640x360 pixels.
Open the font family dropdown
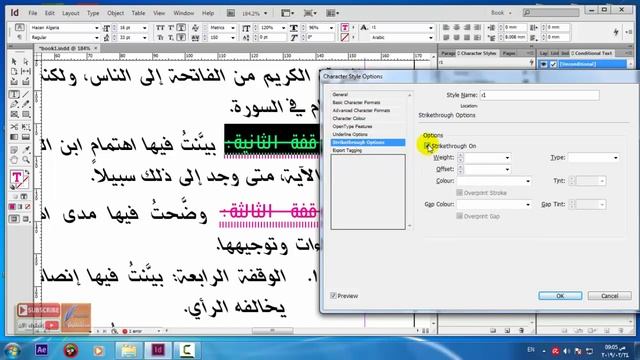pos(97,28)
